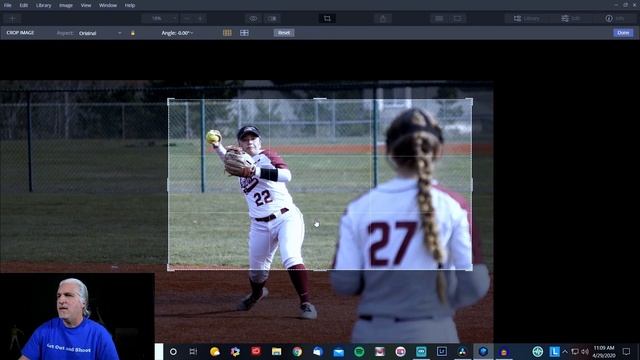Click the Luminar taskbar icon
This screenshot has width=640, height=360.
[x=483, y=351]
